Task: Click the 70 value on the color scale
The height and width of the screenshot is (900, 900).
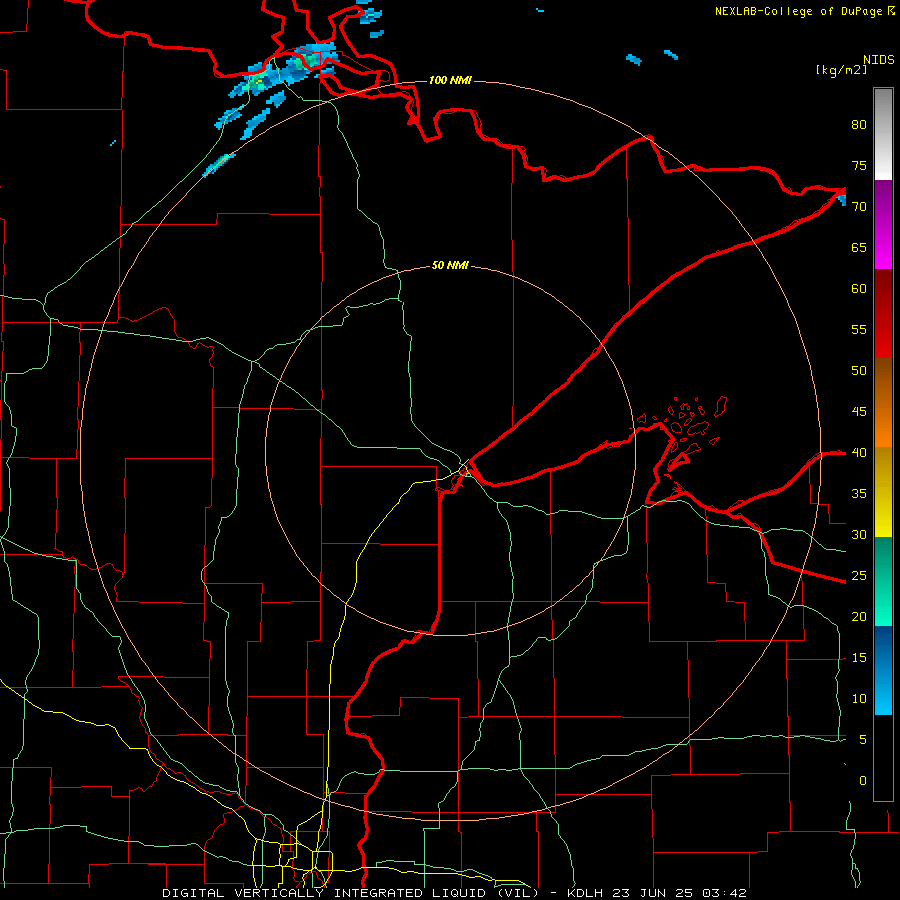Action: click(859, 207)
